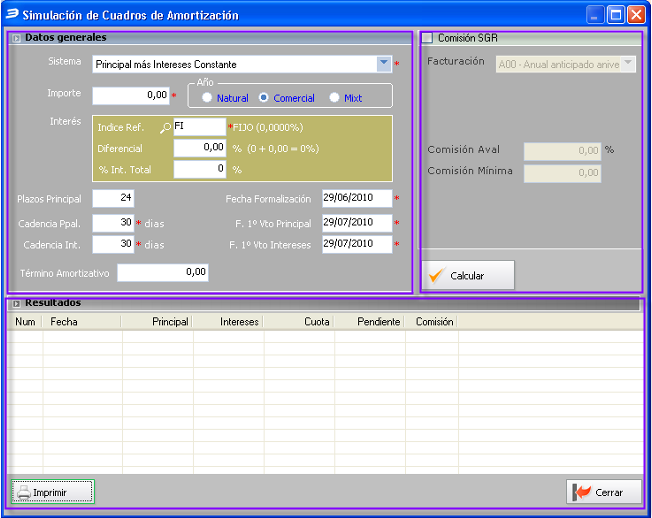Select the Natural year radio button

[x=207, y=98]
